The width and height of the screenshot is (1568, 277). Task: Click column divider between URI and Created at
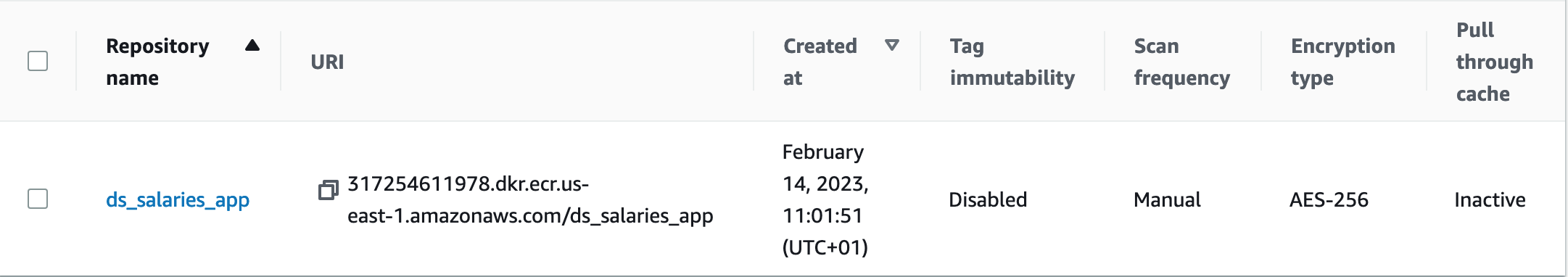pos(754,61)
